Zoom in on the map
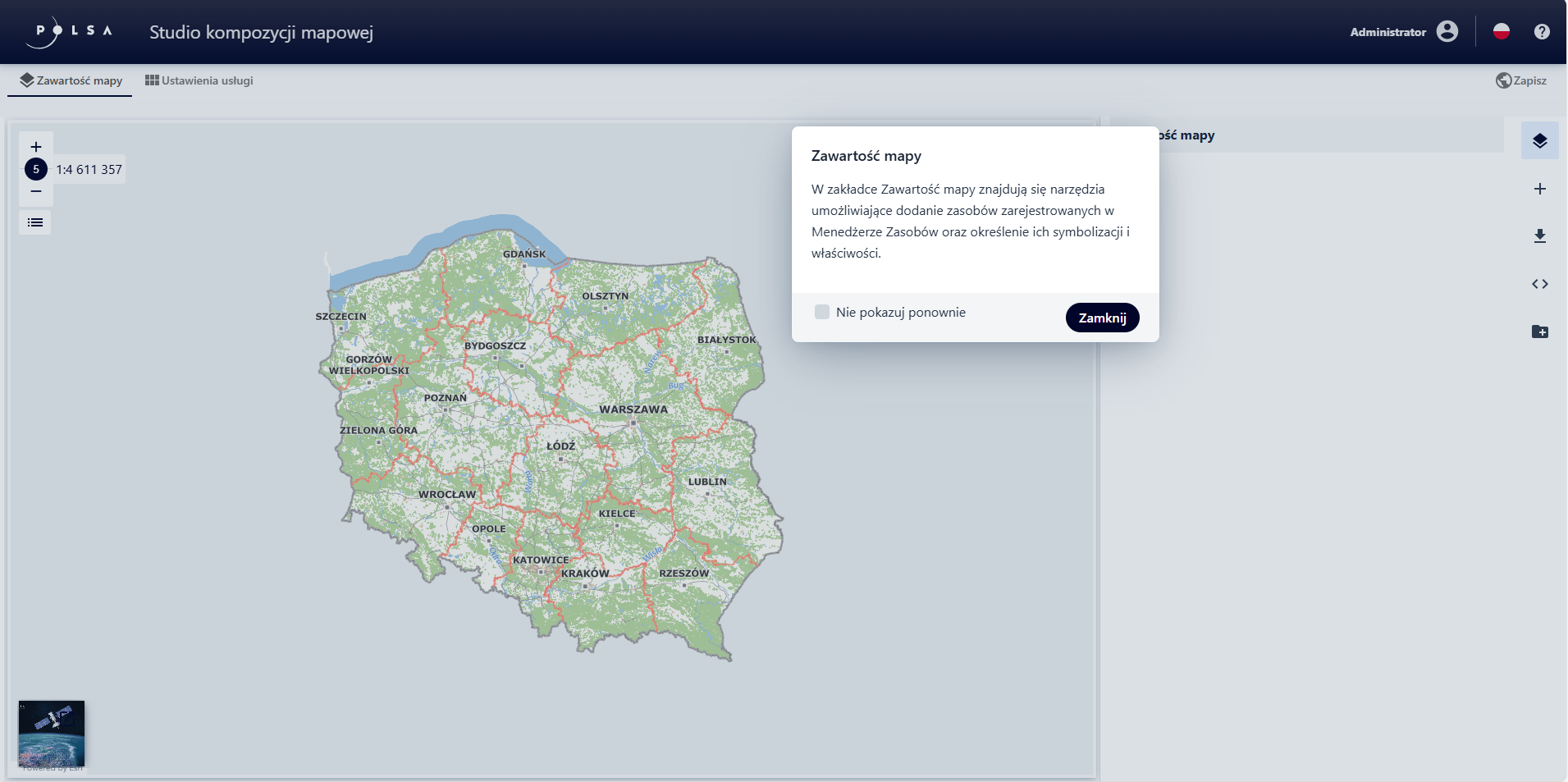The height and width of the screenshot is (782, 1568). 36,147
